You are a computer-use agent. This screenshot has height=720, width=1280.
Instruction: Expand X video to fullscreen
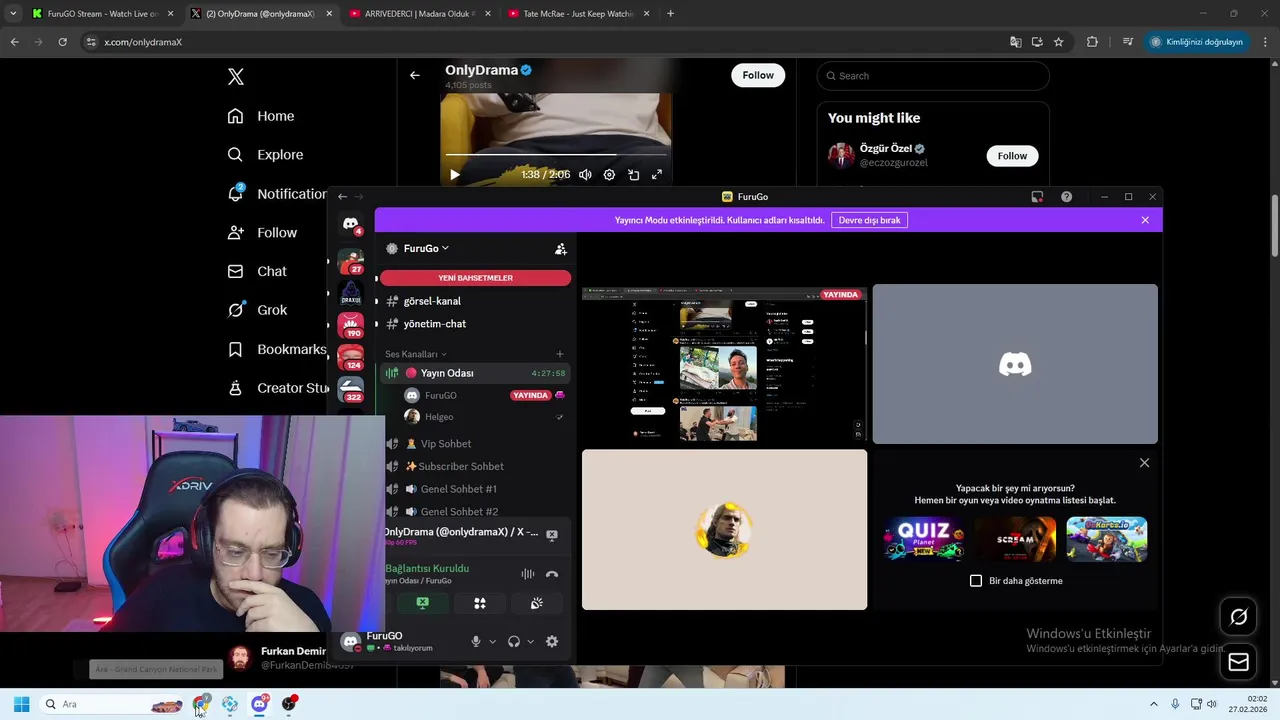657,175
